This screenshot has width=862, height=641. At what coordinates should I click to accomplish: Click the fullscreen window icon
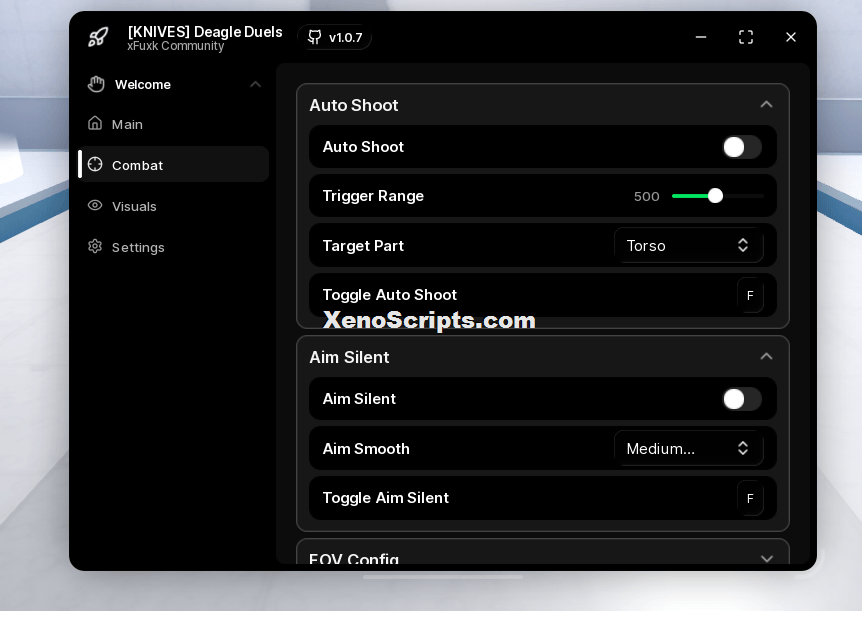pyautogui.click(x=745, y=37)
